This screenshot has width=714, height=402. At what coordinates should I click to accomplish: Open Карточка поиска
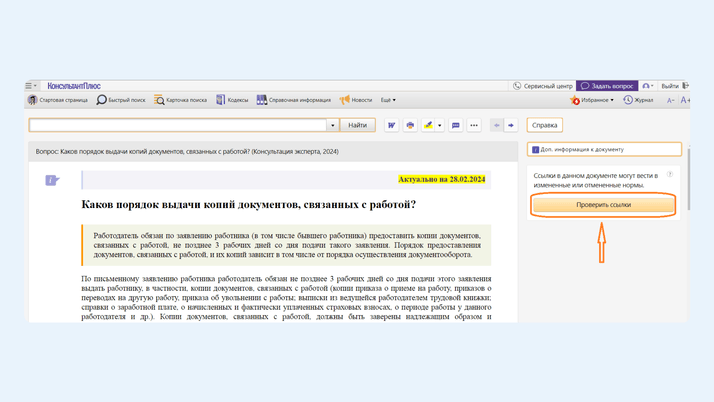[180, 100]
